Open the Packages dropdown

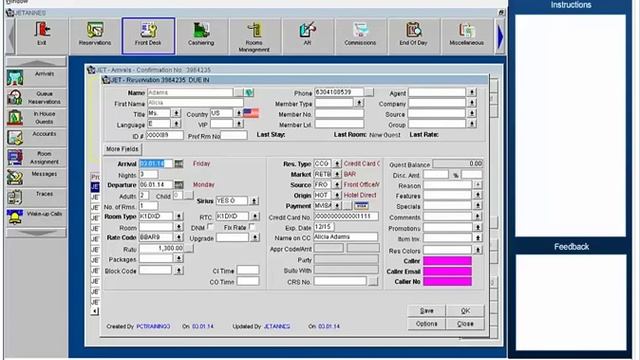pos(179,258)
